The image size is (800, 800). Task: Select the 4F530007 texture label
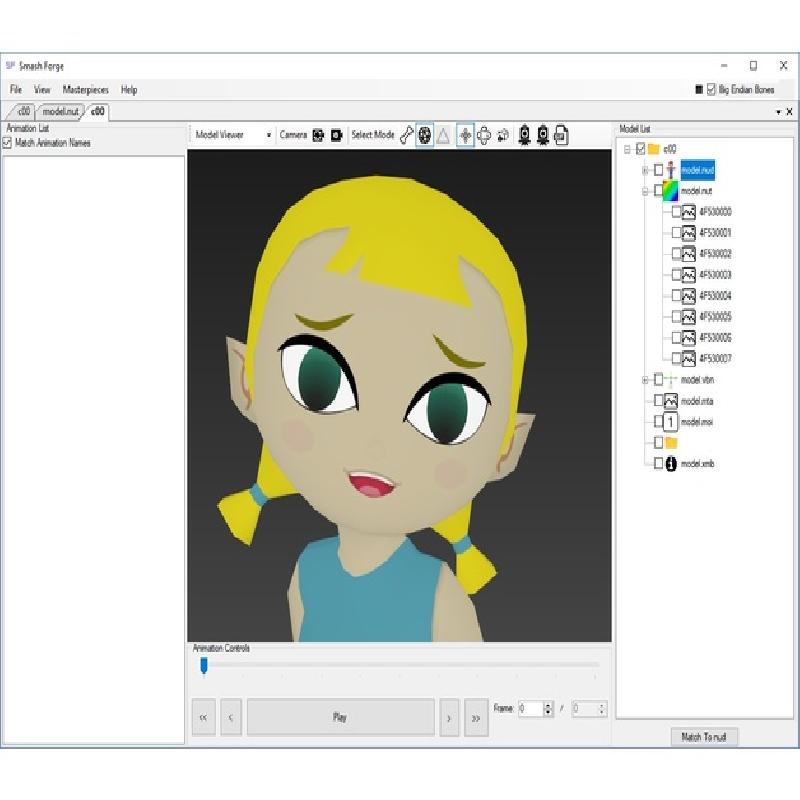click(x=715, y=359)
